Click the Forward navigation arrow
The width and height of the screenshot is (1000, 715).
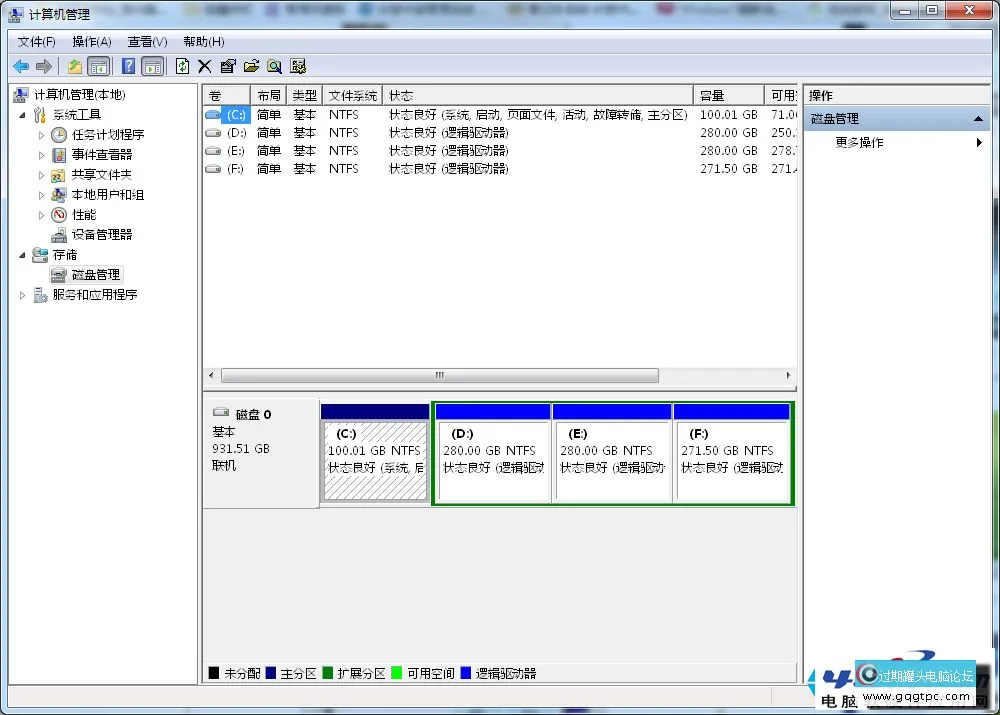[44, 66]
